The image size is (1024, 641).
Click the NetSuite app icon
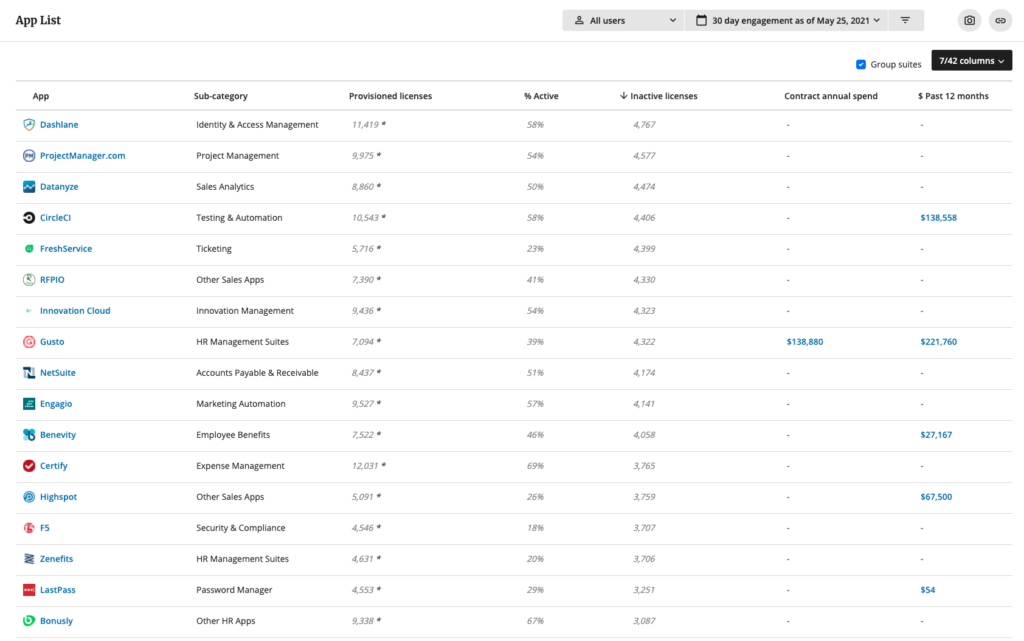[29, 373]
